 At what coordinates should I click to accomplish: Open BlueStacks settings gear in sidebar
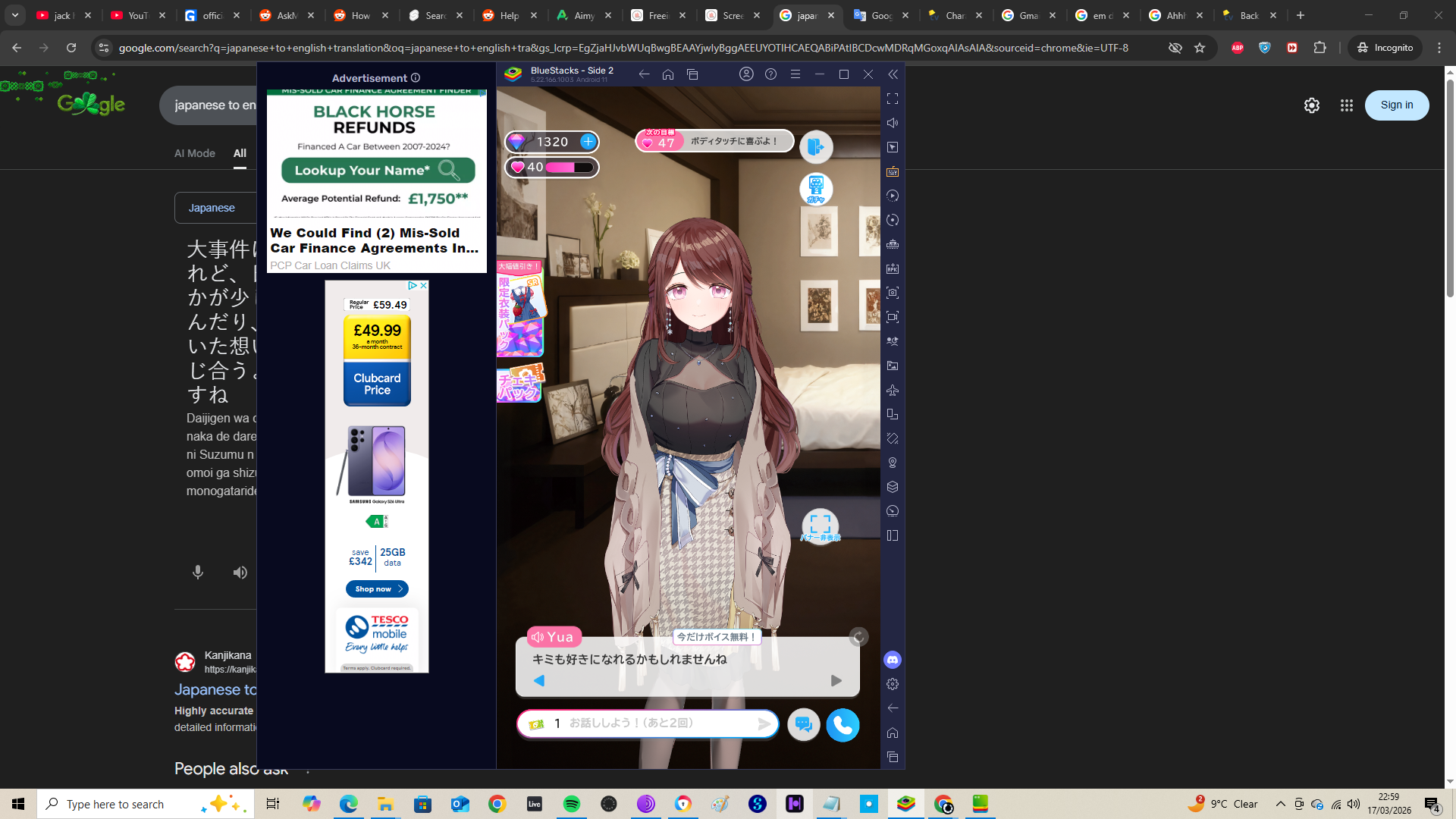pos(893,684)
